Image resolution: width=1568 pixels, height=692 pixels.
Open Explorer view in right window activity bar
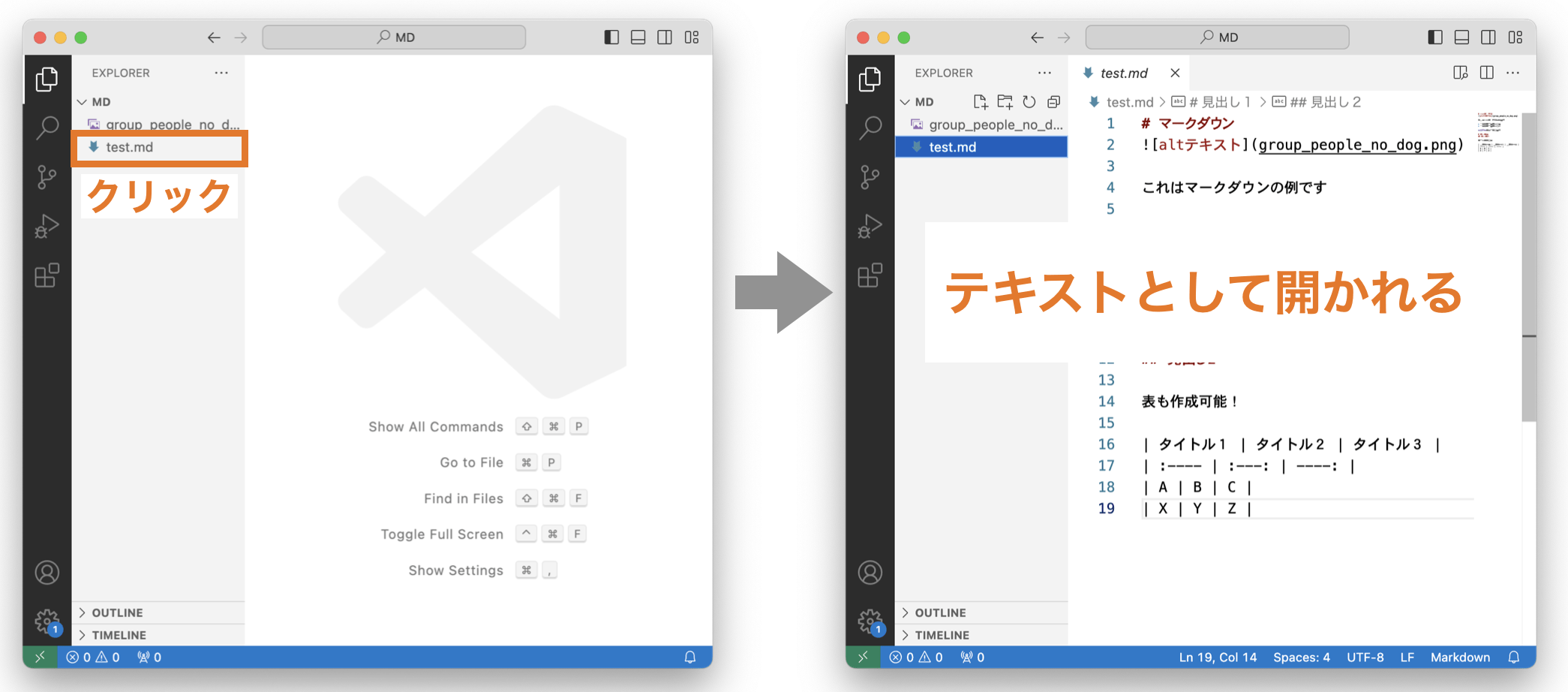point(870,79)
